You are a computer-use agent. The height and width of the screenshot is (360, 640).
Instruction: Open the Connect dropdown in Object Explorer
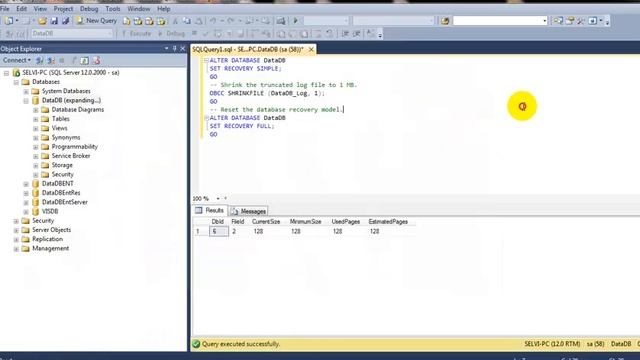click(x=16, y=60)
